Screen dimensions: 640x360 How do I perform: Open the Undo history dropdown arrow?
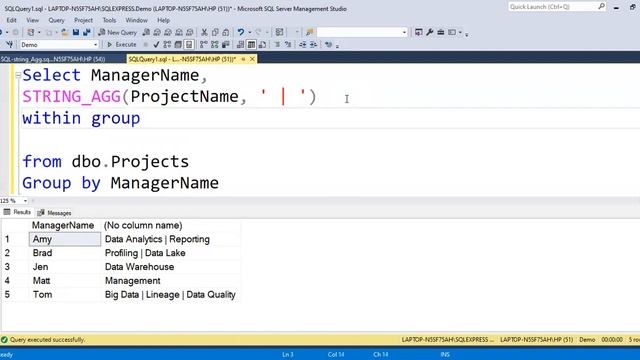tap(250, 32)
